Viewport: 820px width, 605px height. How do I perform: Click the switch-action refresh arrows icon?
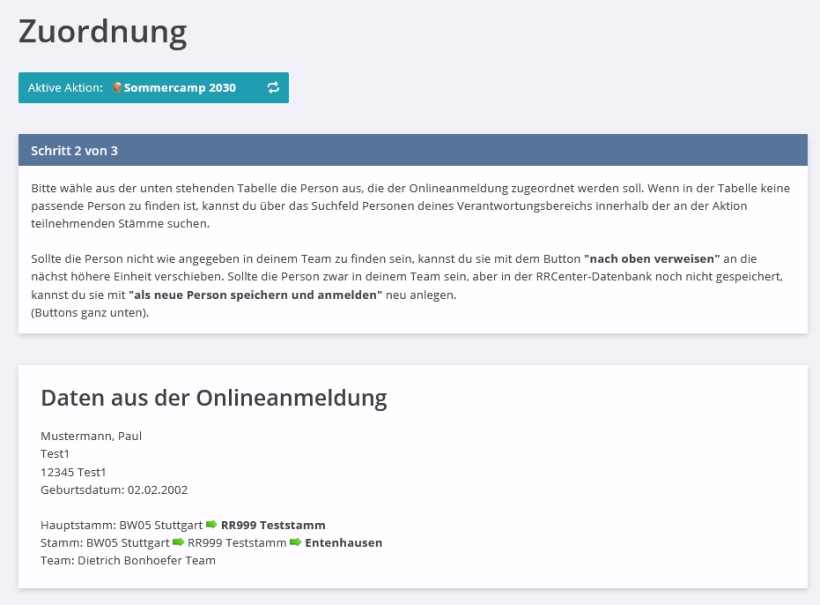[273, 88]
